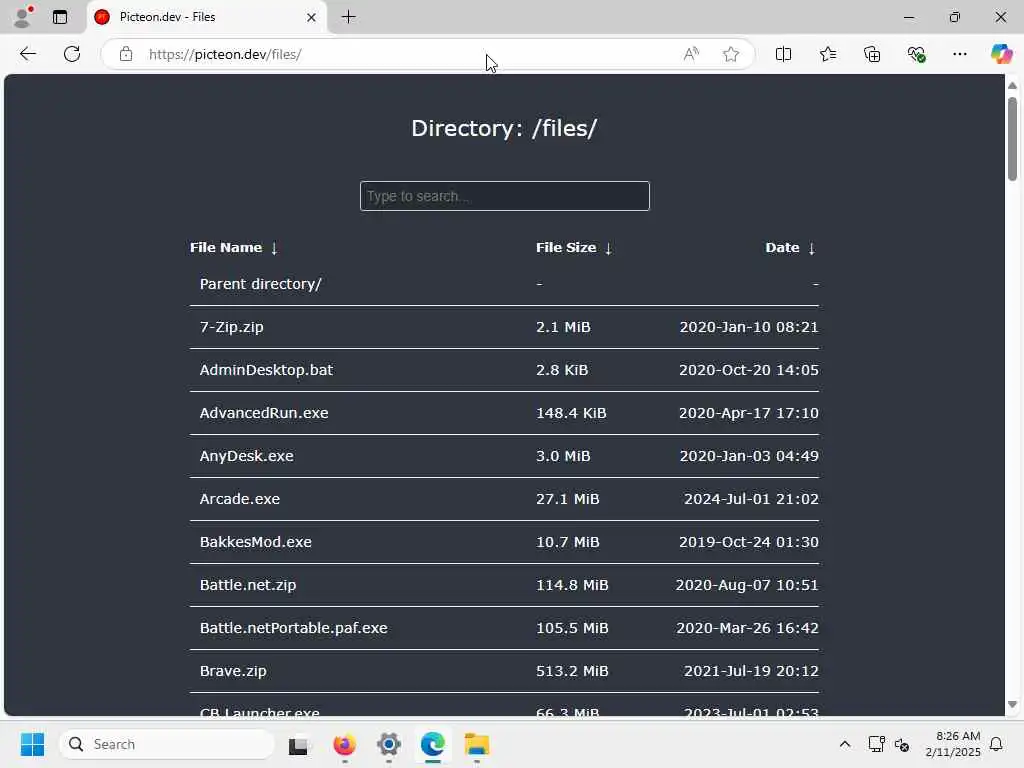Open File Explorer from taskbar

(x=477, y=744)
